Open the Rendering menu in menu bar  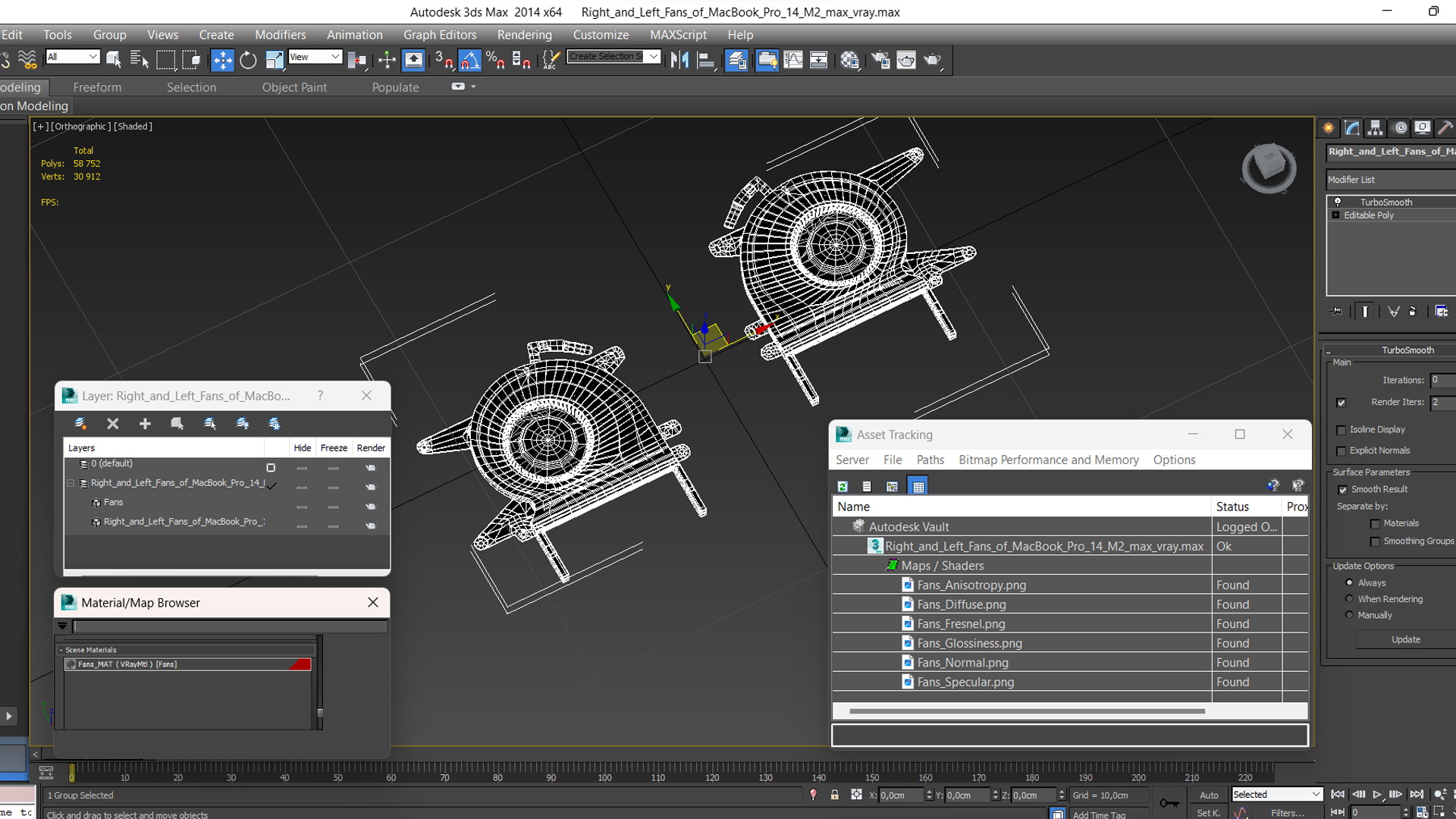[x=524, y=34]
